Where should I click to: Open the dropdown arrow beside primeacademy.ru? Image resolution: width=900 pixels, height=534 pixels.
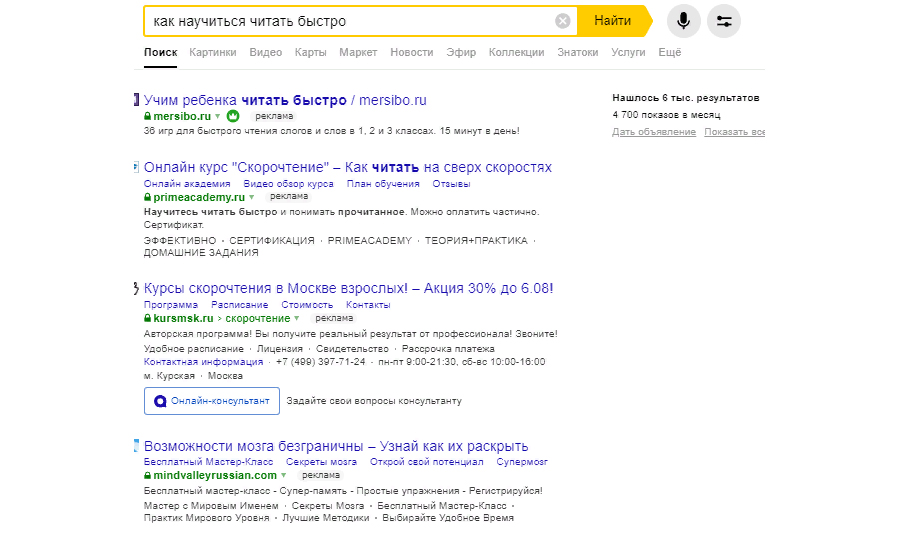click(252, 198)
